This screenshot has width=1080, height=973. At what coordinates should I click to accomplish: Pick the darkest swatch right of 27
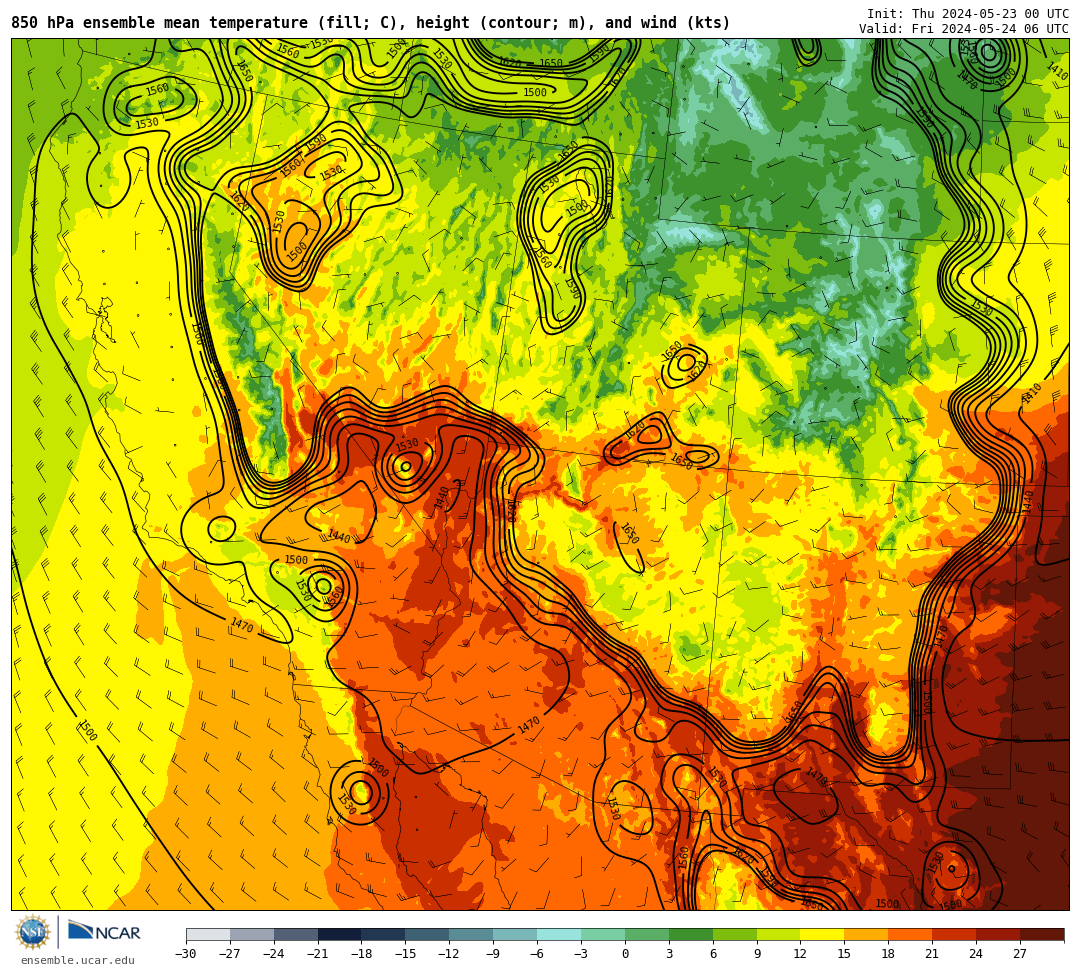[x=1042, y=934]
